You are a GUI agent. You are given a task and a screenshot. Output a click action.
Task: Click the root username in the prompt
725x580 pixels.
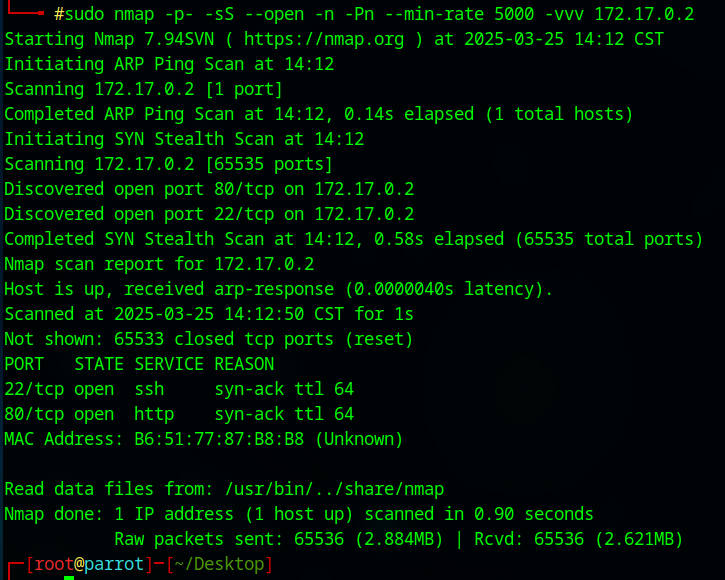tap(52, 564)
